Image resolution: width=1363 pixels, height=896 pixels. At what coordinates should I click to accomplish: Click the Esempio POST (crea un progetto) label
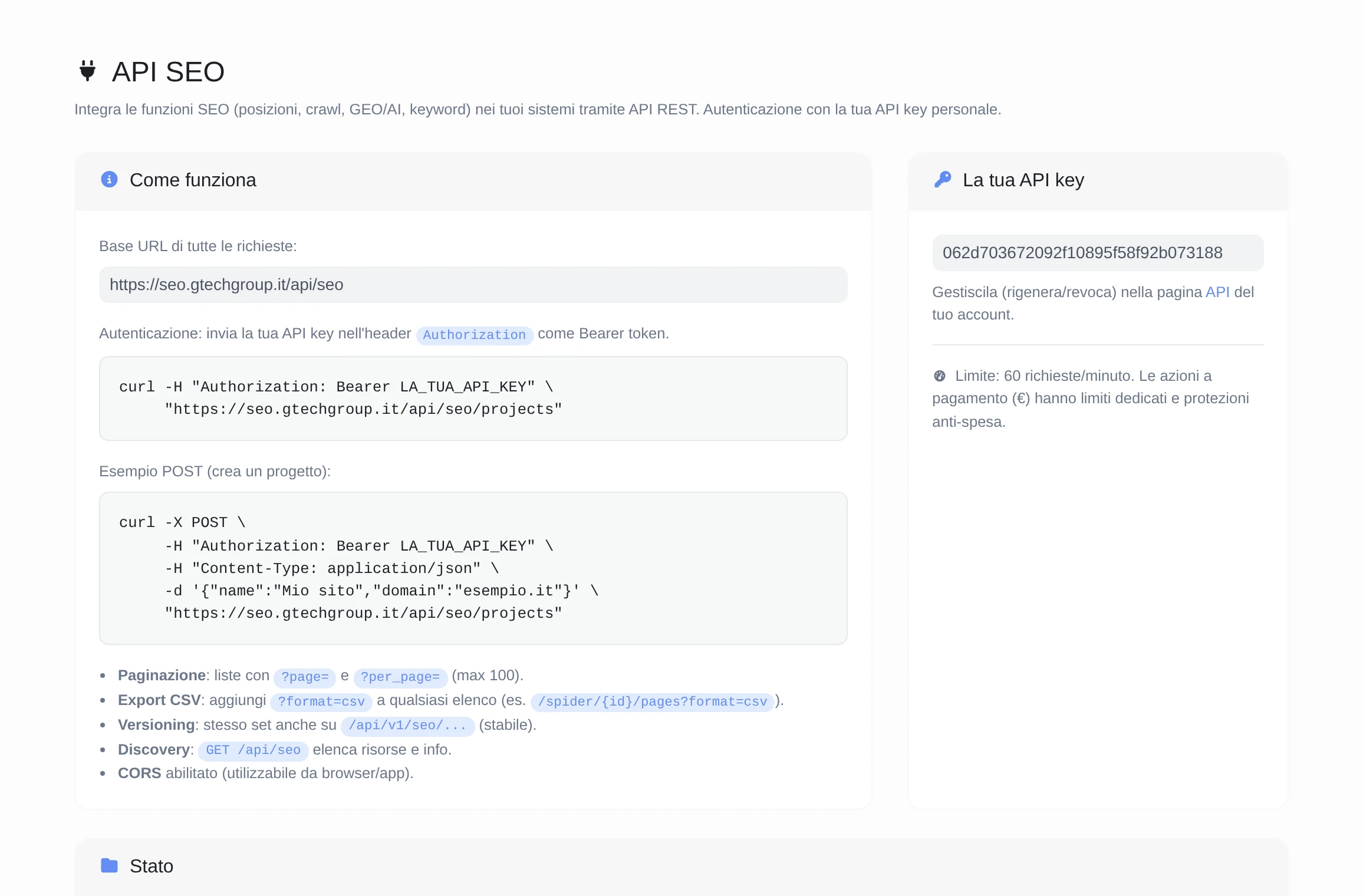(215, 472)
